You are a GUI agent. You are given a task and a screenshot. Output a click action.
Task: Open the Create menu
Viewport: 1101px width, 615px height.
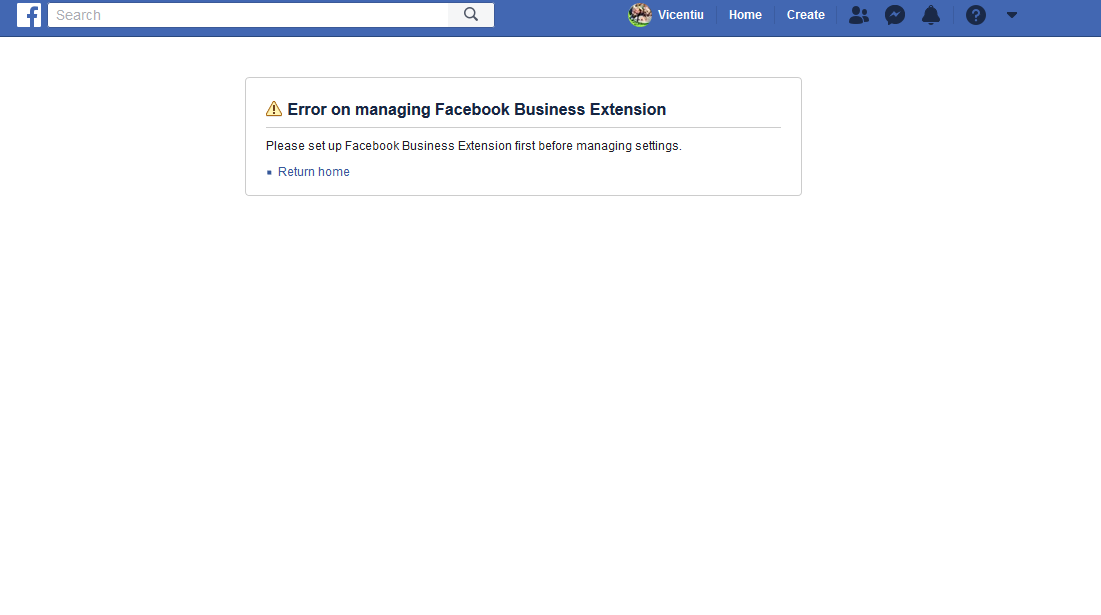click(x=805, y=15)
